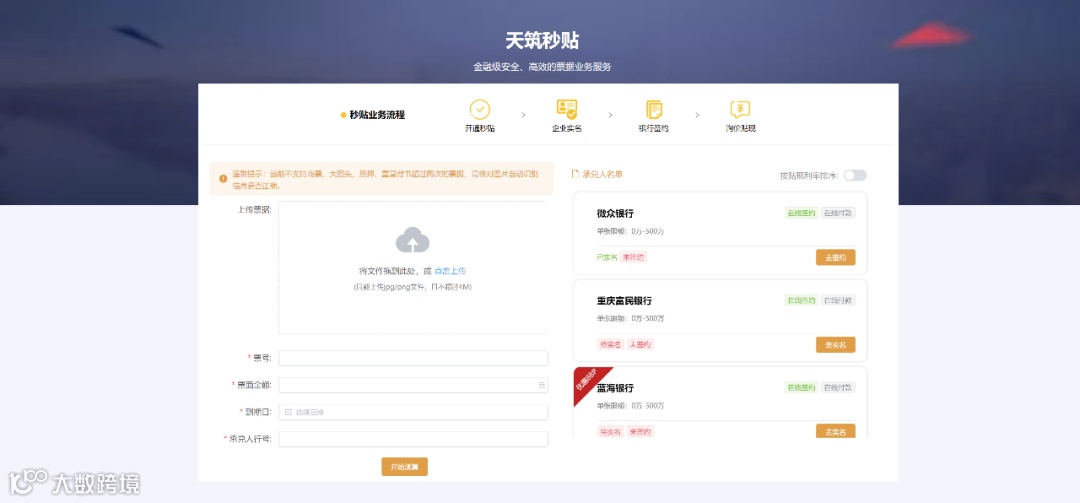Focus the 承兑人行号 input field
Image resolution: width=1080 pixels, height=503 pixels.
tap(413, 439)
